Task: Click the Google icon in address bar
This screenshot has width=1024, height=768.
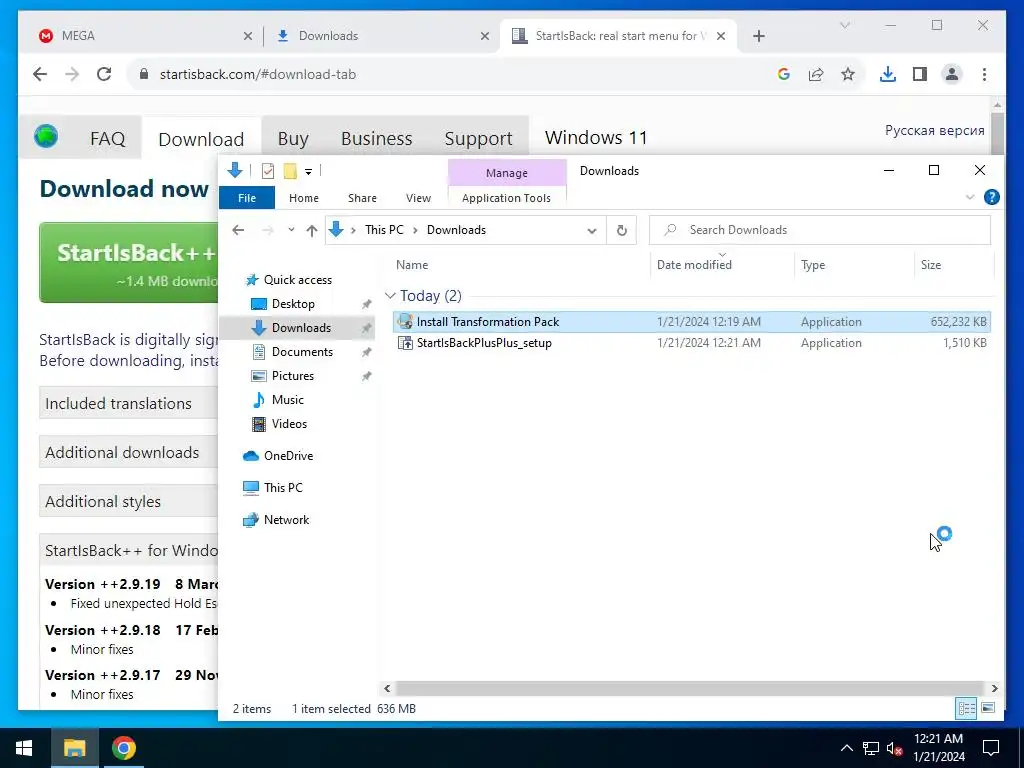Action: (x=784, y=74)
